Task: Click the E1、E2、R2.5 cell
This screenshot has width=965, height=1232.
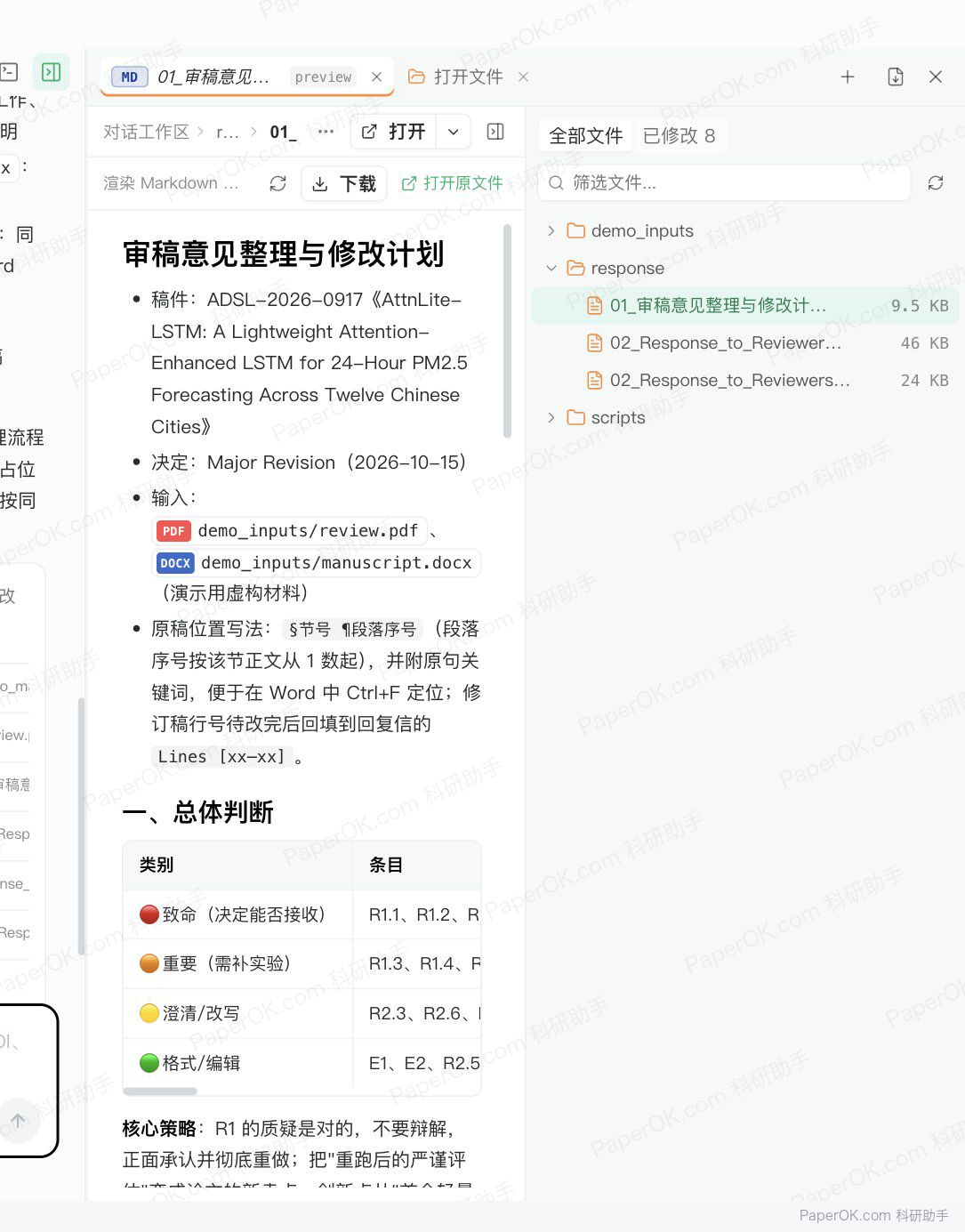Action: [x=416, y=1063]
